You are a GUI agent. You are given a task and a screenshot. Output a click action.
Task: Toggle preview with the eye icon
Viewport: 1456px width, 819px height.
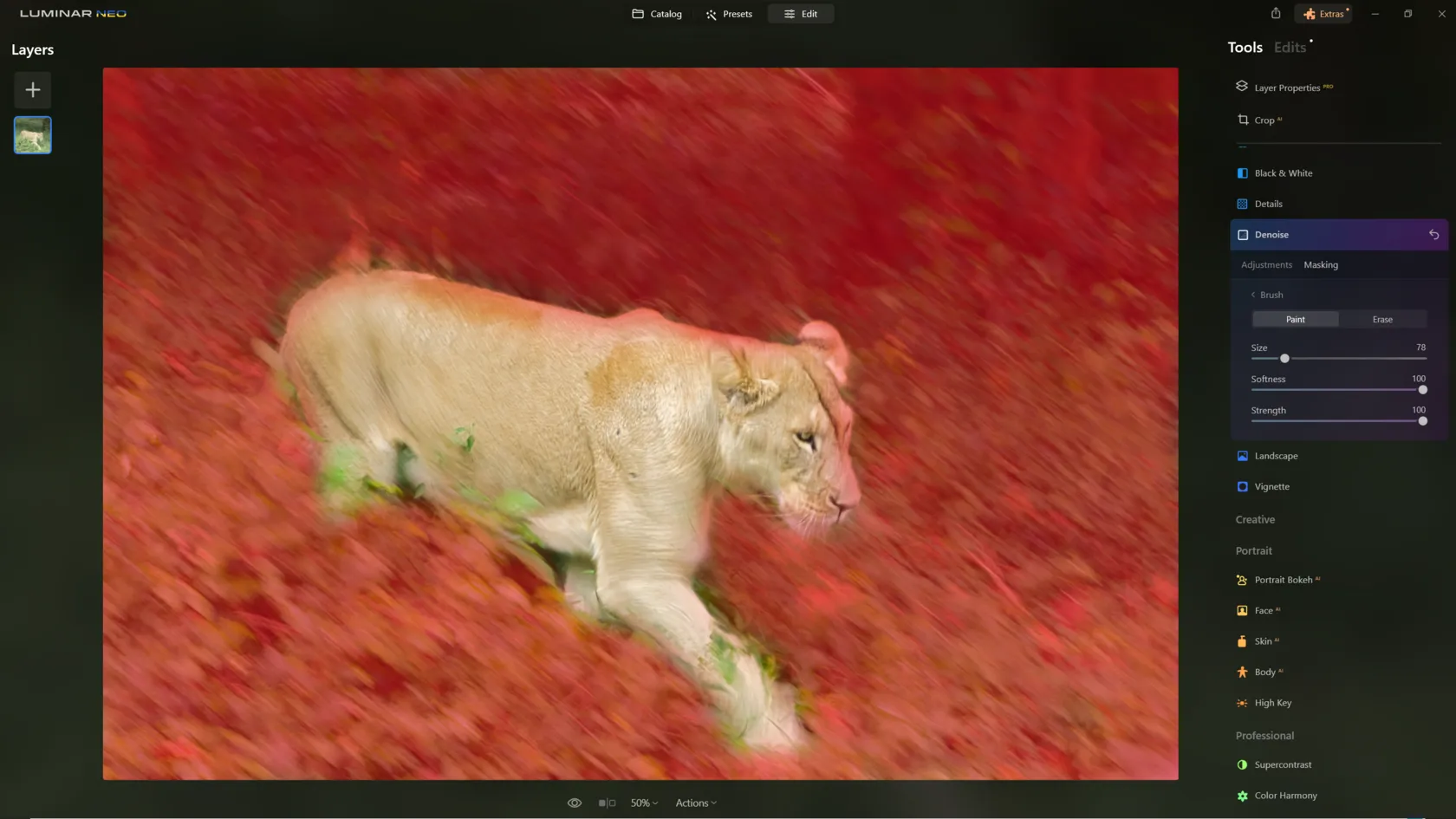tap(574, 803)
